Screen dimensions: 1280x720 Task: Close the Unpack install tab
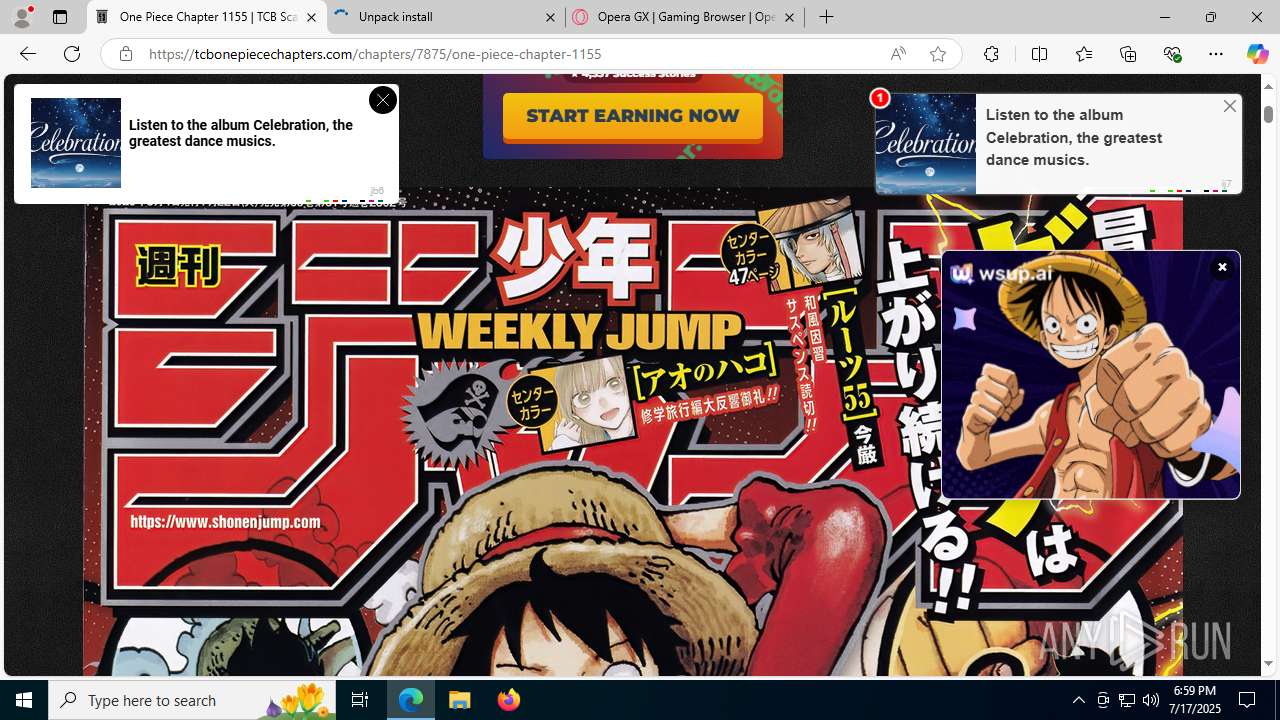550,17
